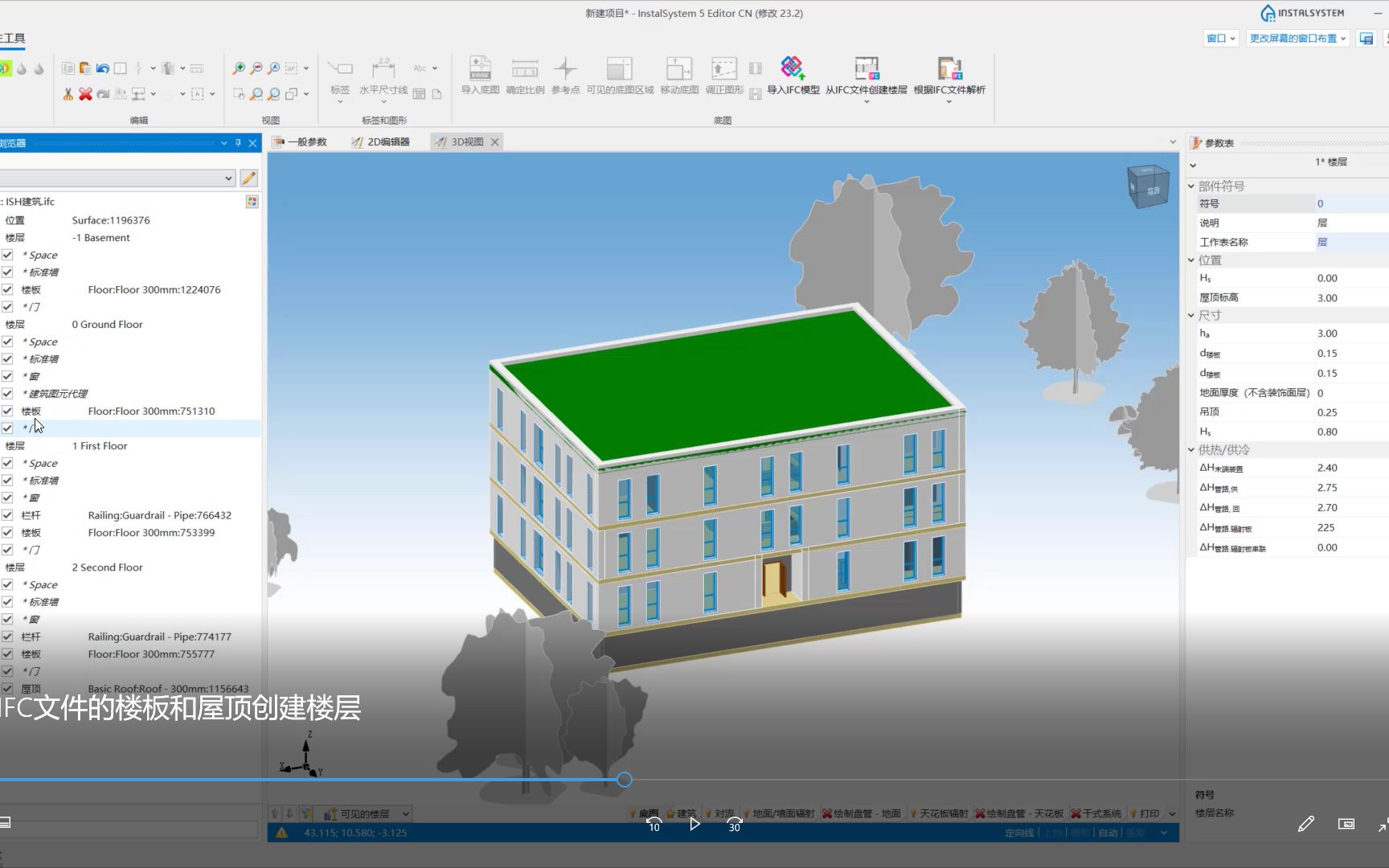This screenshot has height=868, width=1389.
Task: Open 更改屏幕的窗口布置 dropdown
Action: click(x=1297, y=38)
